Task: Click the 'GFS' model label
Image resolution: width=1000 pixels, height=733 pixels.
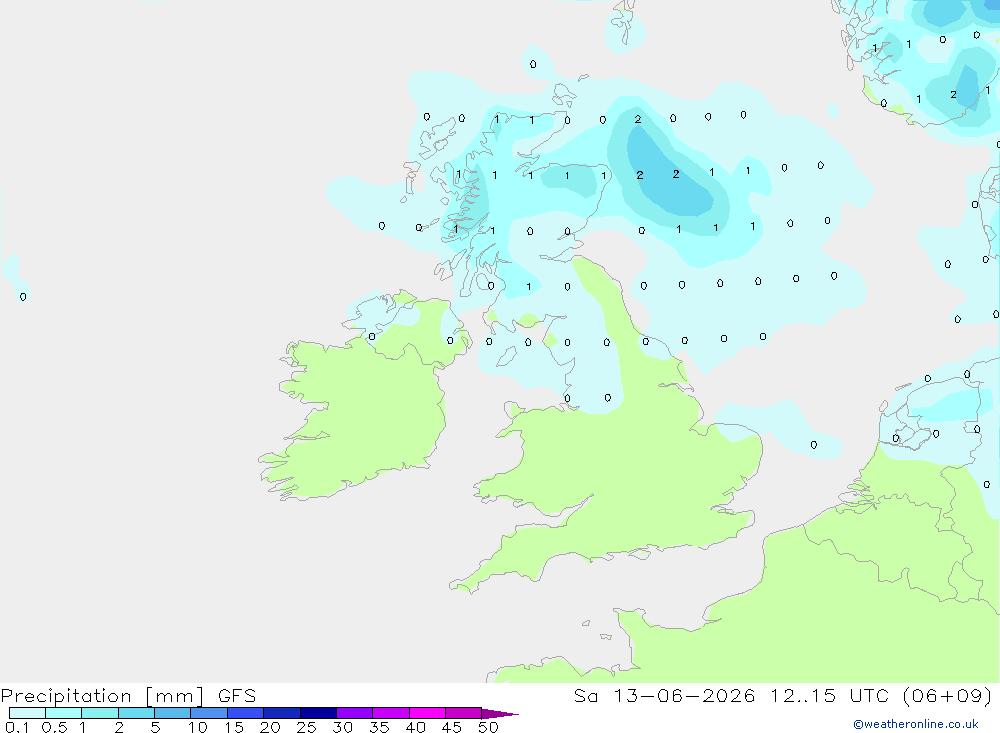Action: 237,696
